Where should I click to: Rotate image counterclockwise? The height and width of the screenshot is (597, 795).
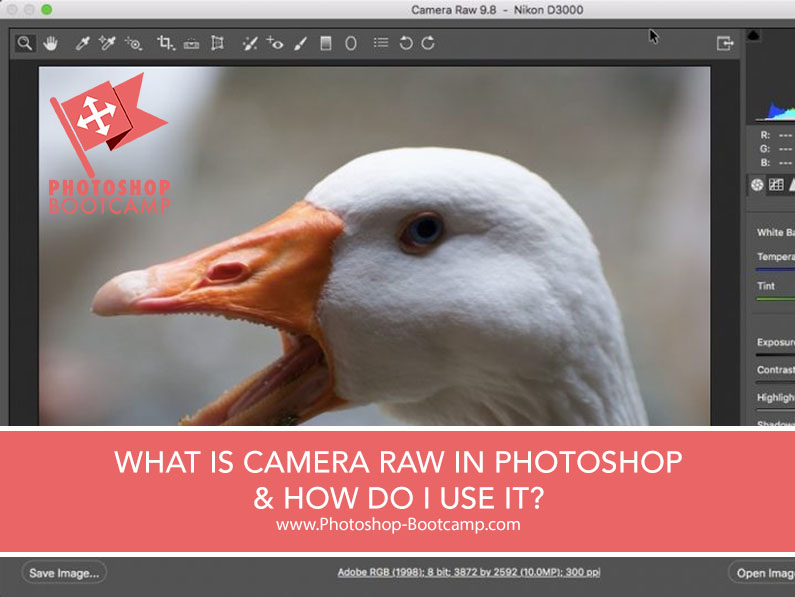pyautogui.click(x=406, y=43)
